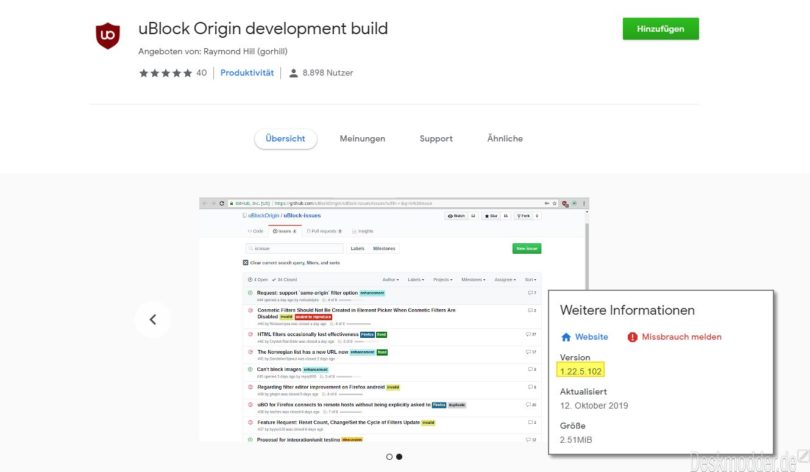Click the Website house icon
Viewport: 810px width, 472px height.
[566, 337]
